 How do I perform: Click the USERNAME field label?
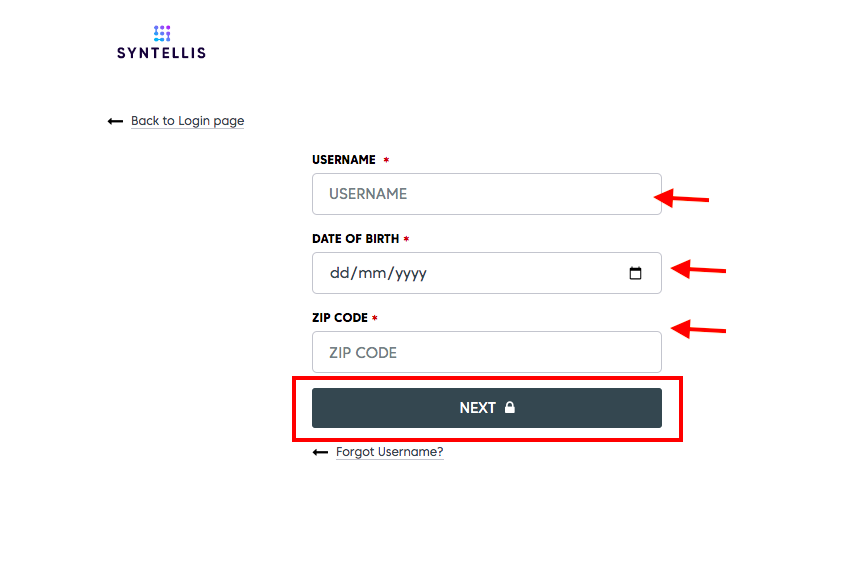pos(344,160)
